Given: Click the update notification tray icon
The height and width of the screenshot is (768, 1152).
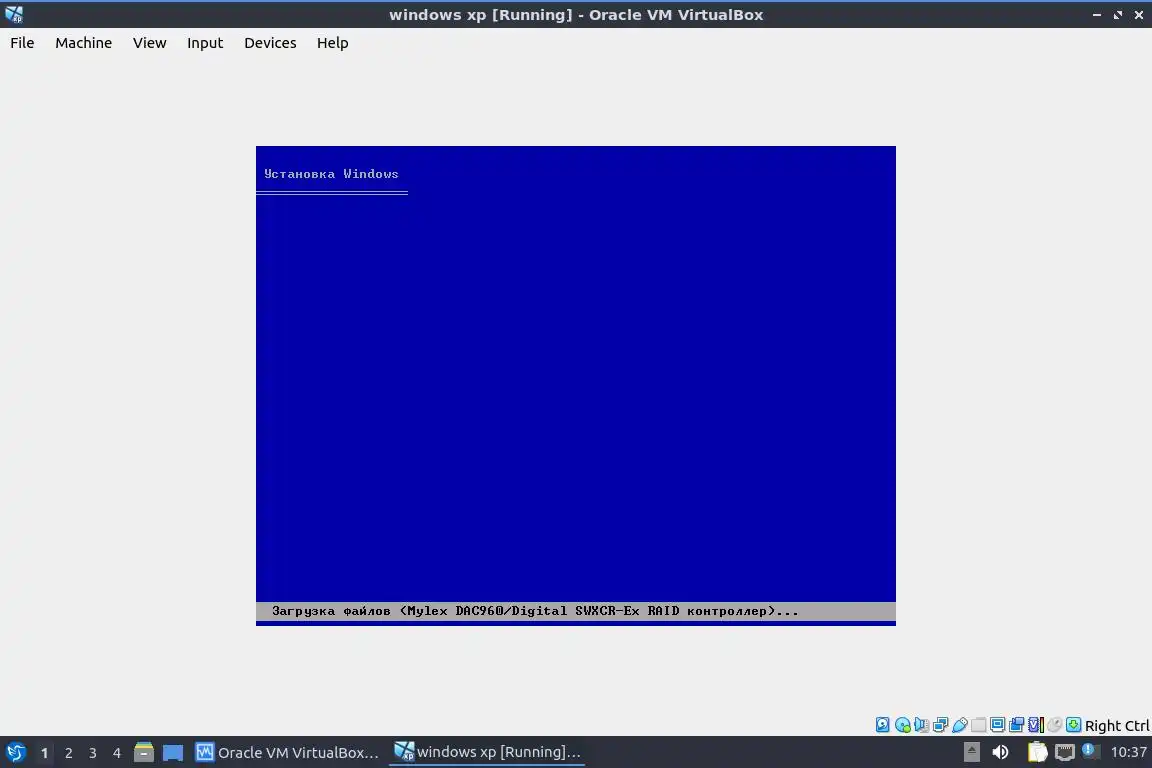Looking at the screenshot, I should [1090, 751].
